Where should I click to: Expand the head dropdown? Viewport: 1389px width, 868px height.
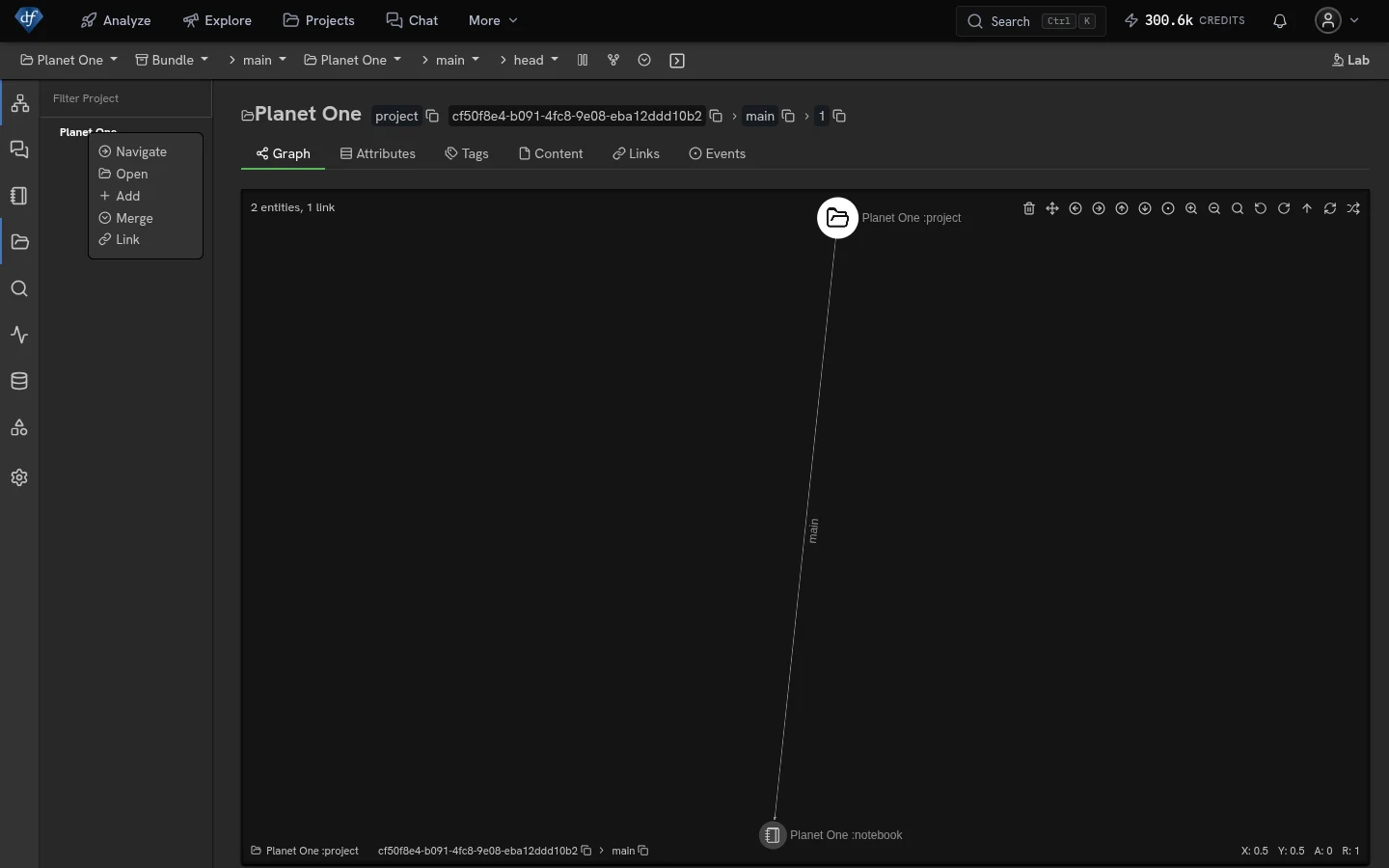[x=530, y=60]
